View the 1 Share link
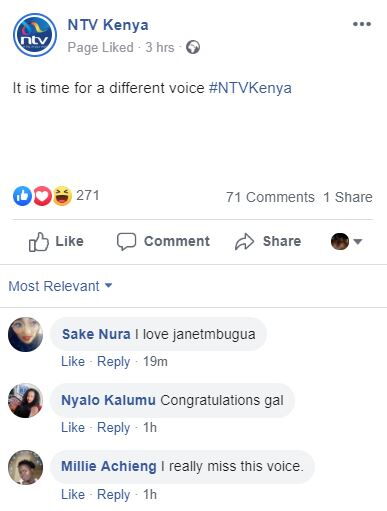The image size is (387, 511). 348,197
